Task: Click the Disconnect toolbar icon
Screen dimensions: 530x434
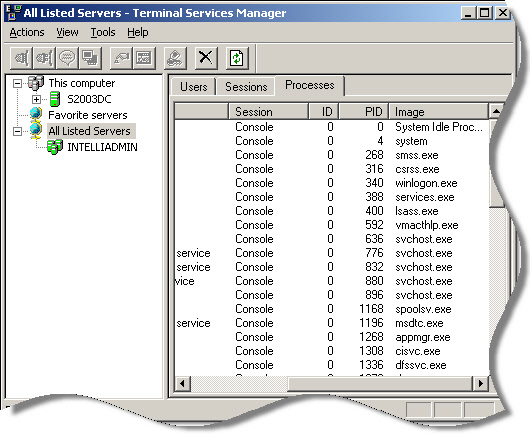Action: (45, 58)
